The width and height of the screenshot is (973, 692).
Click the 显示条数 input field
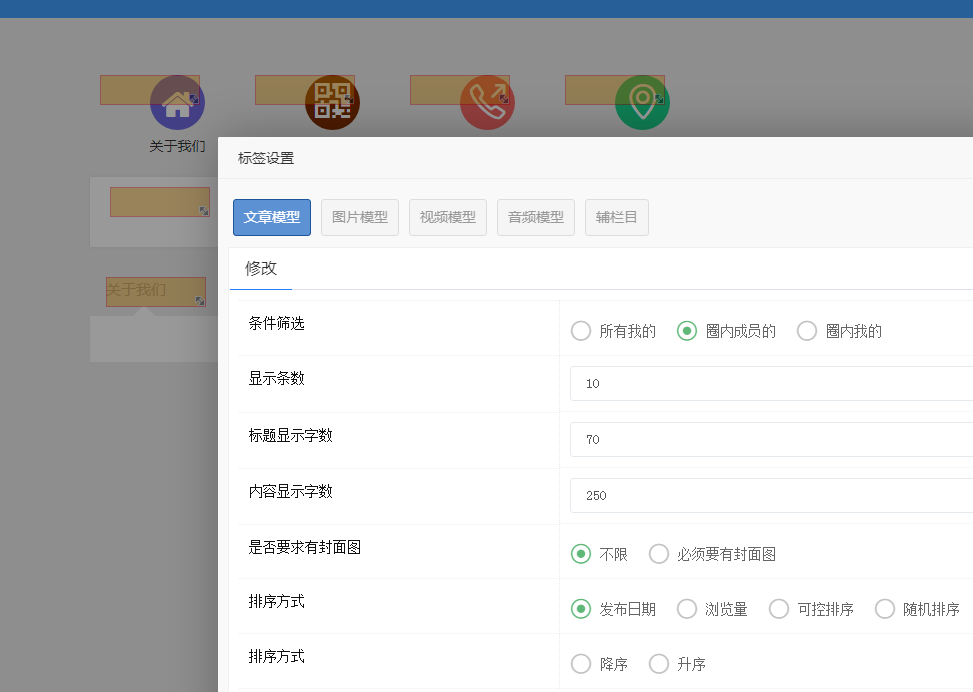pyautogui.click(x=770, y=383)
